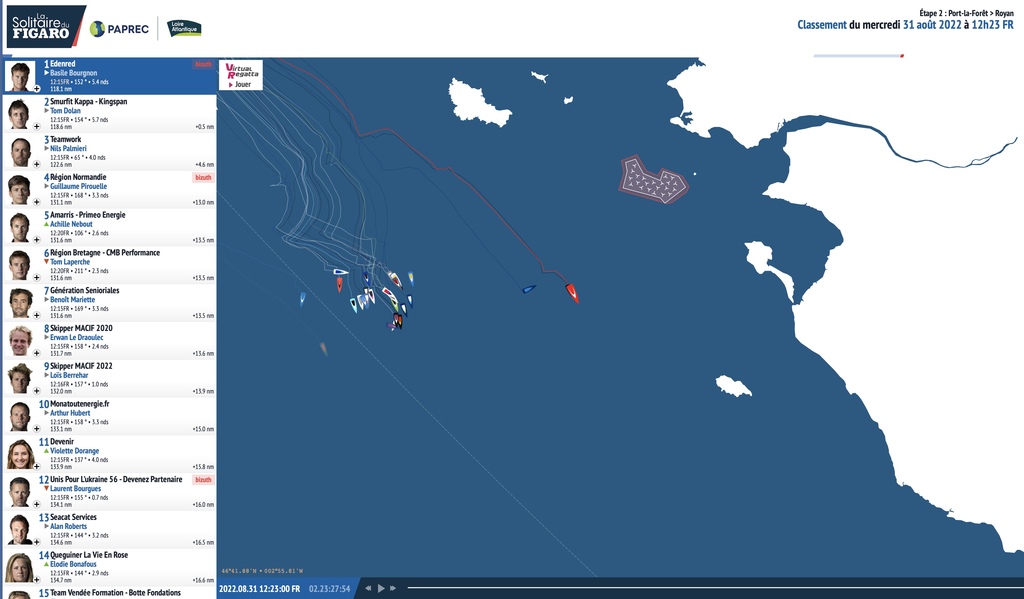This screenshot has height=599, width=1024.
Task: Click the plus icon beside Elodie Bonafous
Action: pyautogui.click(x=37, y=580)
